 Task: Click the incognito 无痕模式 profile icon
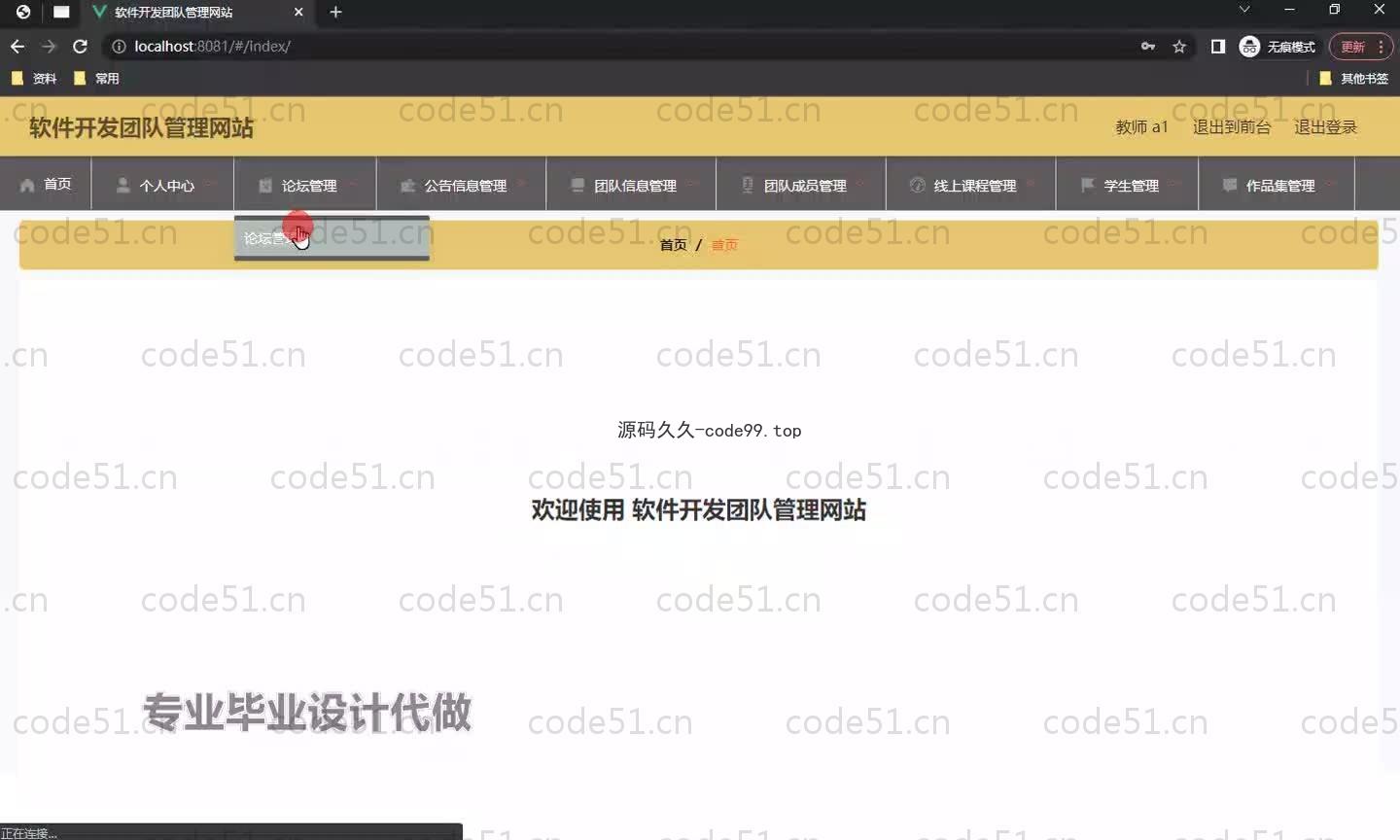(x=1250, y=47)
